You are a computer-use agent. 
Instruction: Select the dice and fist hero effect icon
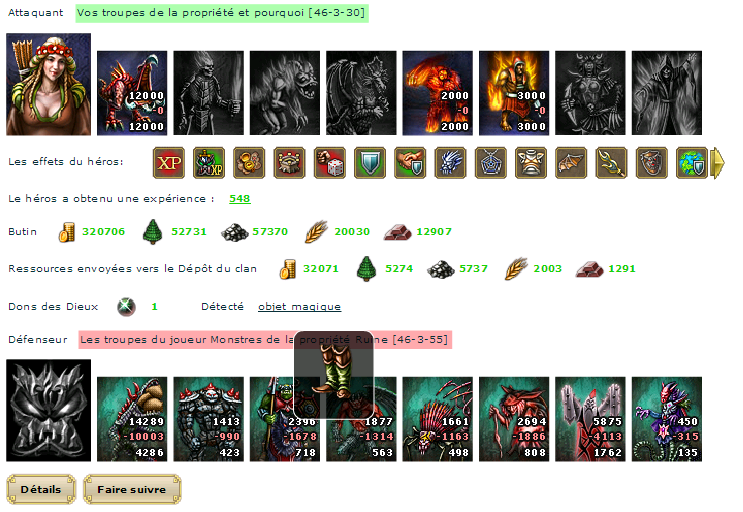pos(330,163)
